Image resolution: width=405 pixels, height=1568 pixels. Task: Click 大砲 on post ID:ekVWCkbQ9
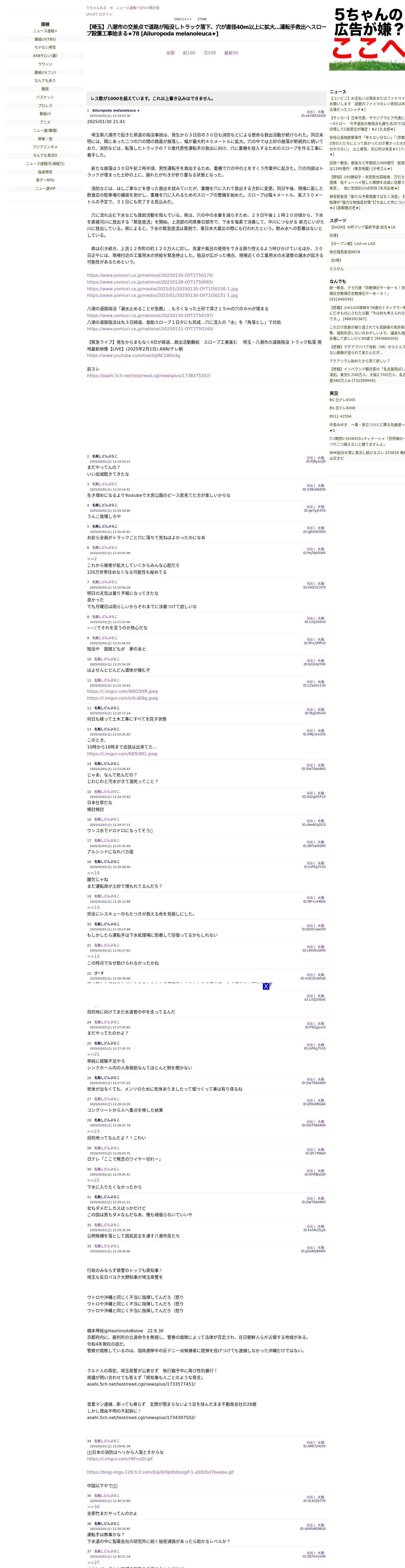(321, 112)
